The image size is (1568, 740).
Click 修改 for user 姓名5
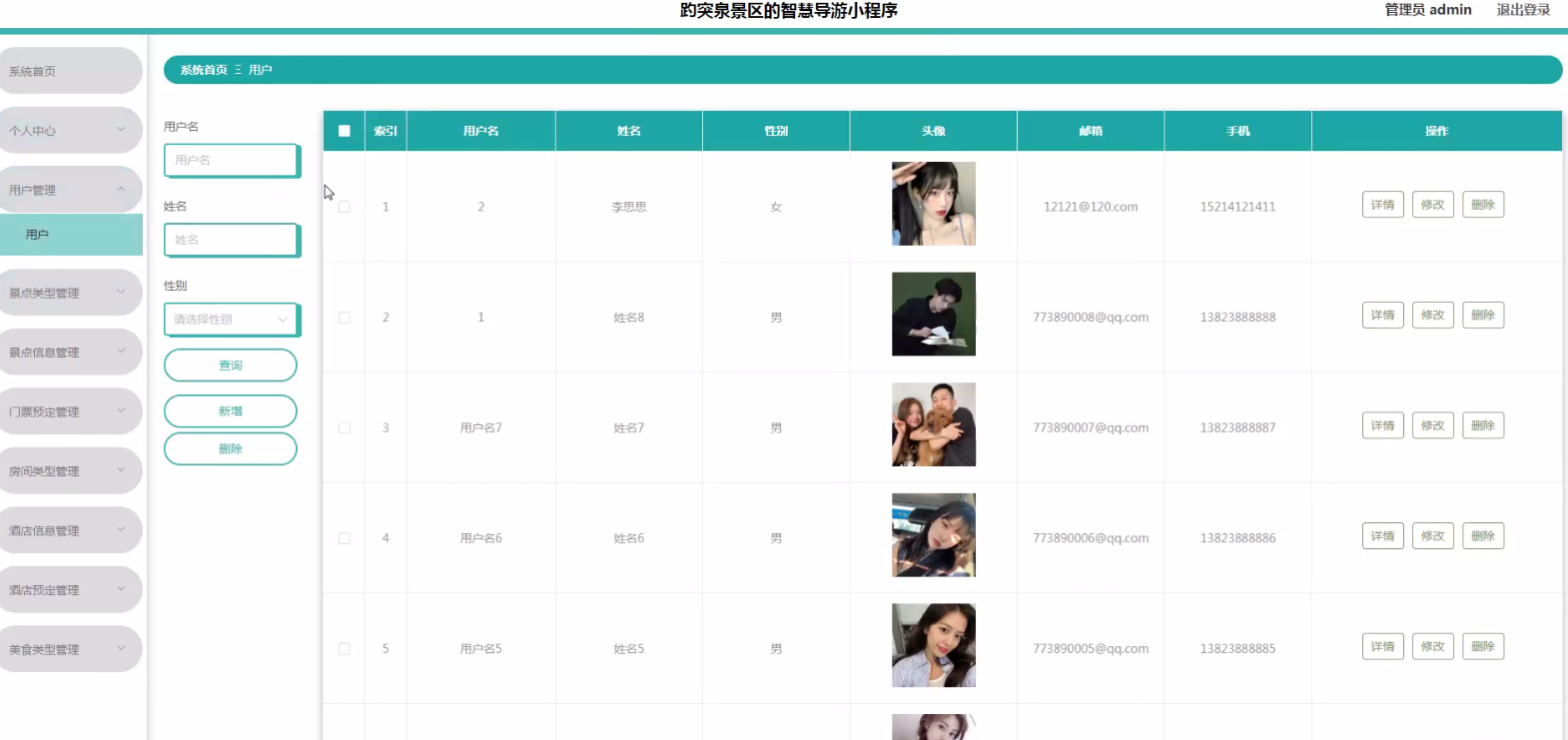click(x=1433, y=646)
